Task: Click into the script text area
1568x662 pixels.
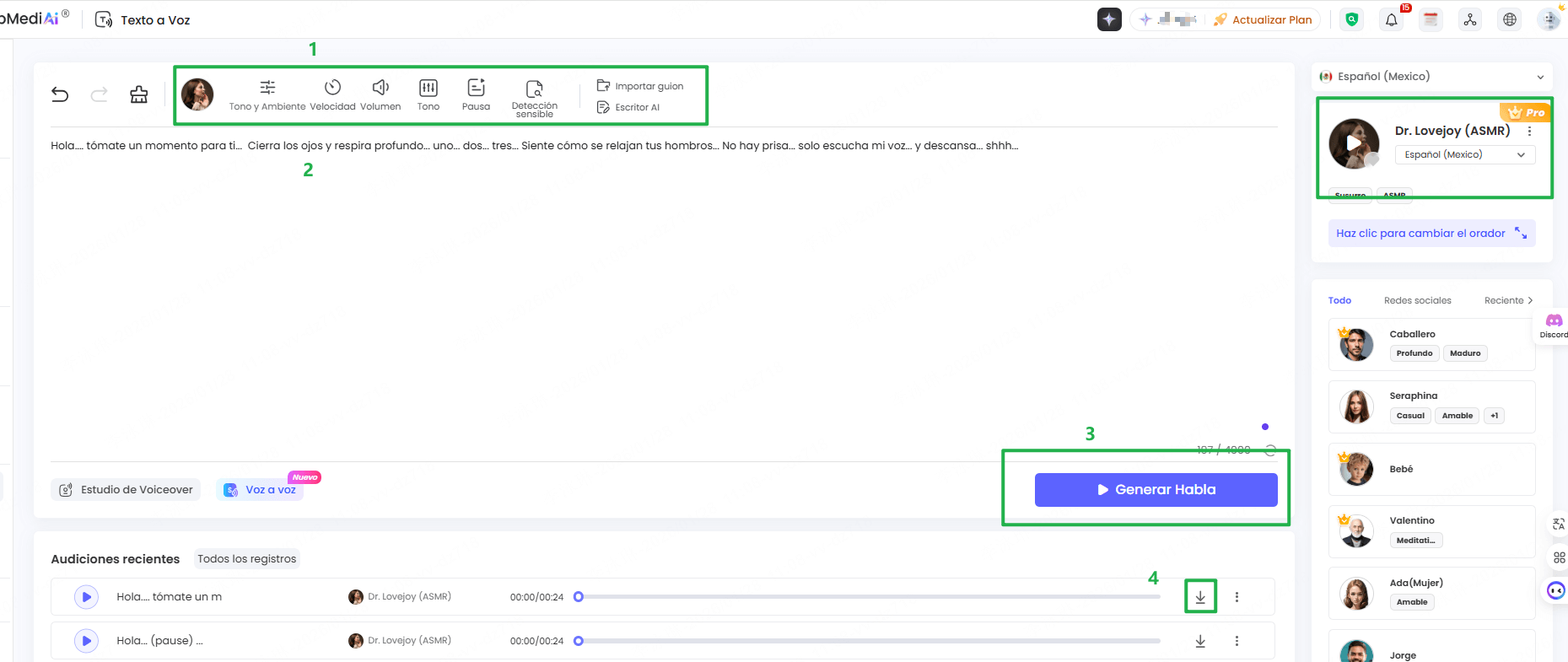Action: pyautogui.click(x=663, y=295)
